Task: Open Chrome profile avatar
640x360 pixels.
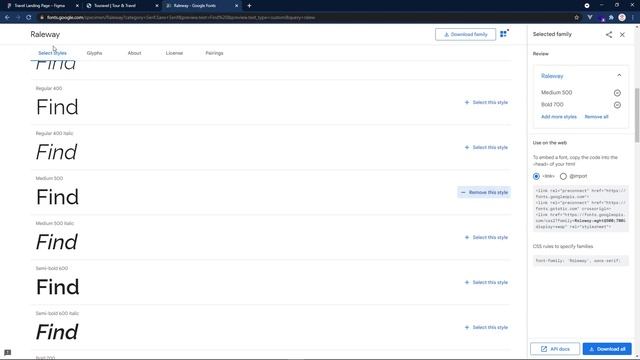Action: pyautogui.click(x=622, y=17)
